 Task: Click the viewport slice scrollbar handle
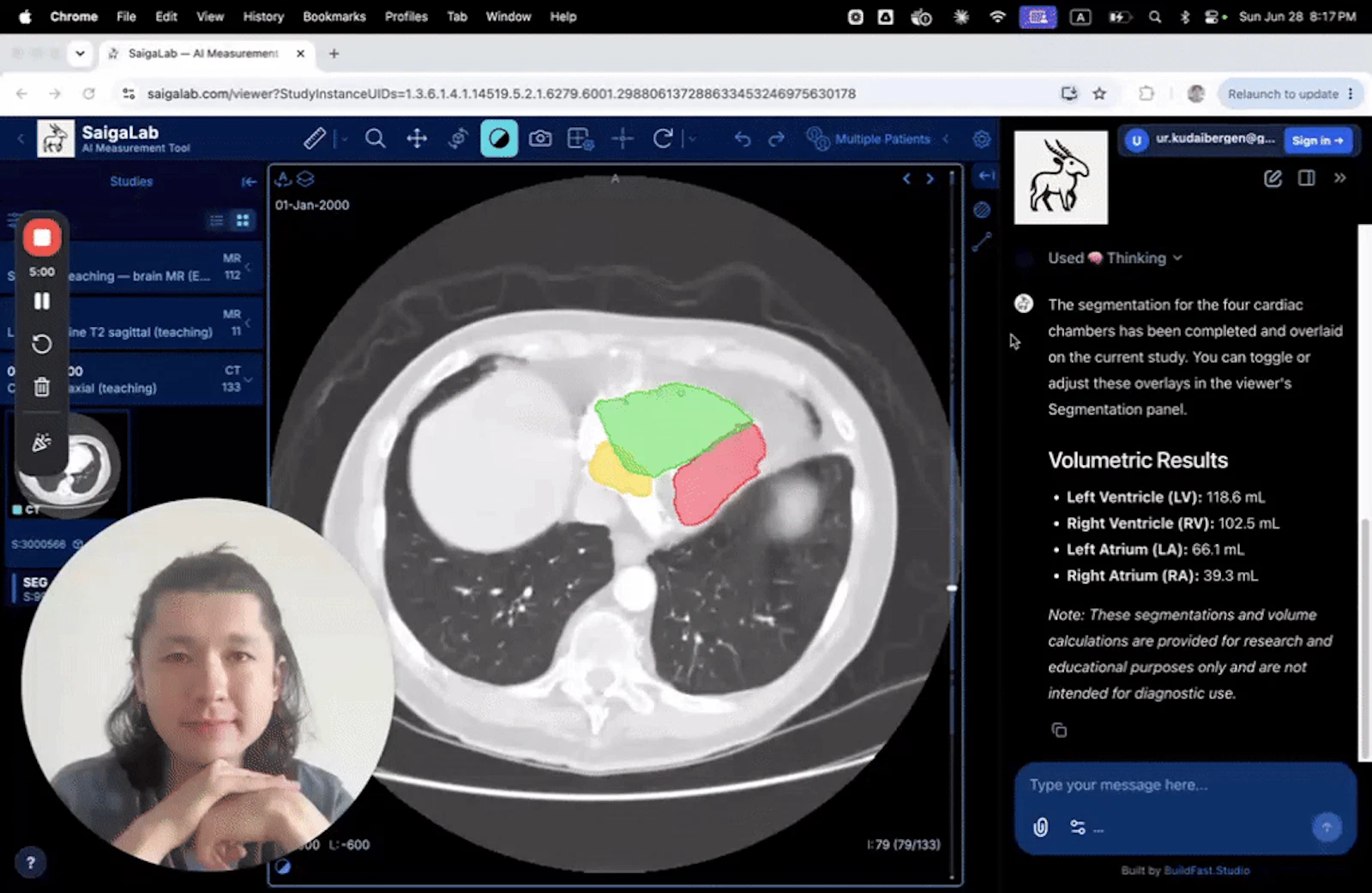click(x=952, y=588)
